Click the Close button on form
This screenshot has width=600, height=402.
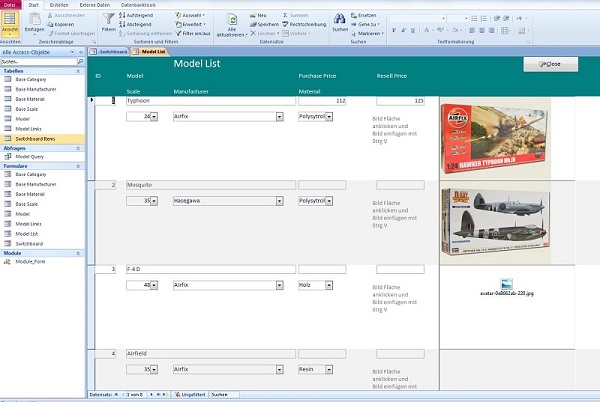[x=551, y=64]
